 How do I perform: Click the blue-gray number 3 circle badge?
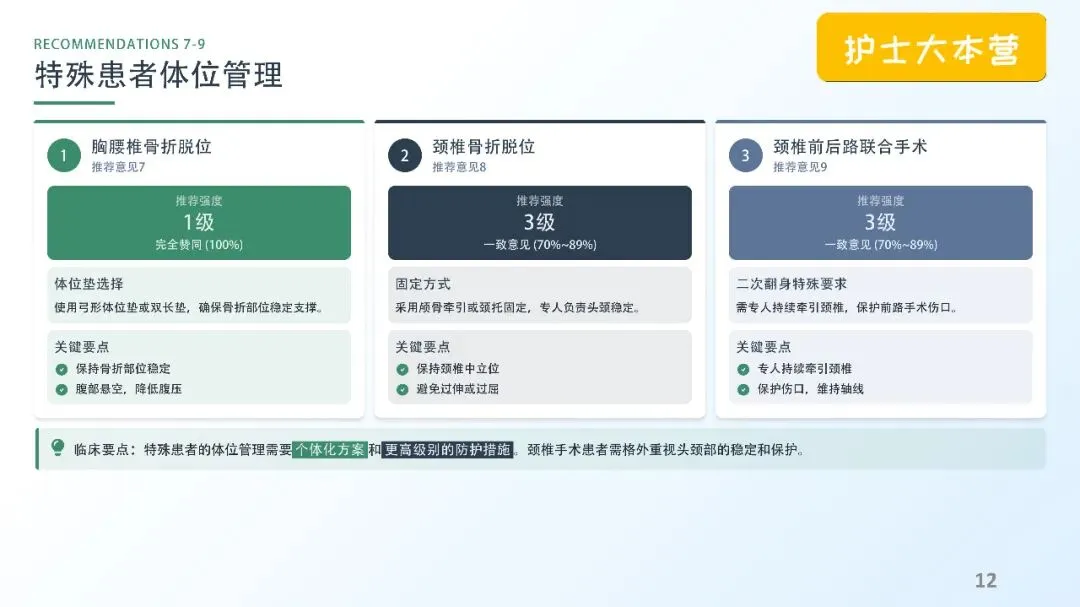coord(746,155)
